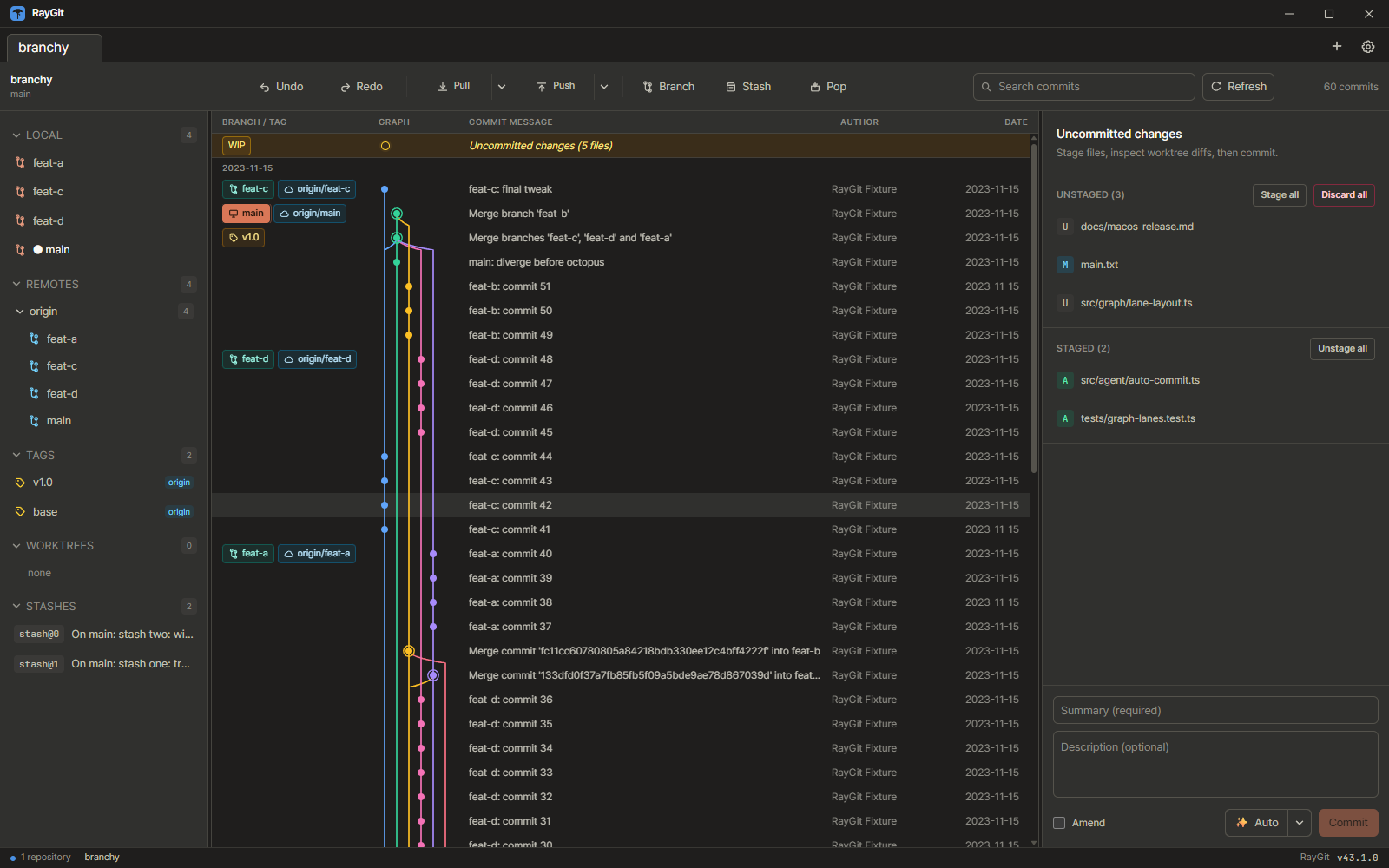This screenshot has height=868, width=1389.
Task: Select local branch feat-c
Action: coord(104,192)
